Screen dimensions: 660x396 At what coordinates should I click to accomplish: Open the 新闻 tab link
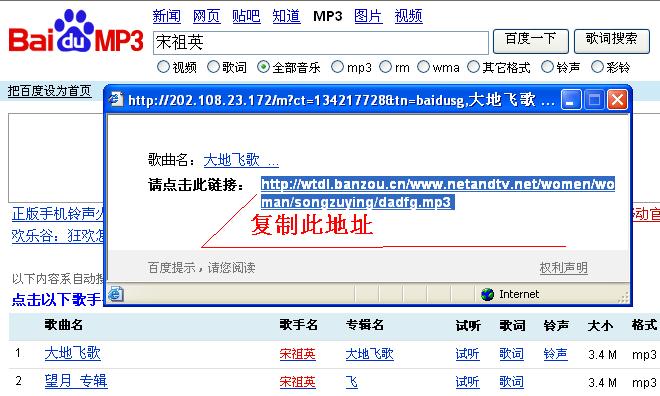167,16
